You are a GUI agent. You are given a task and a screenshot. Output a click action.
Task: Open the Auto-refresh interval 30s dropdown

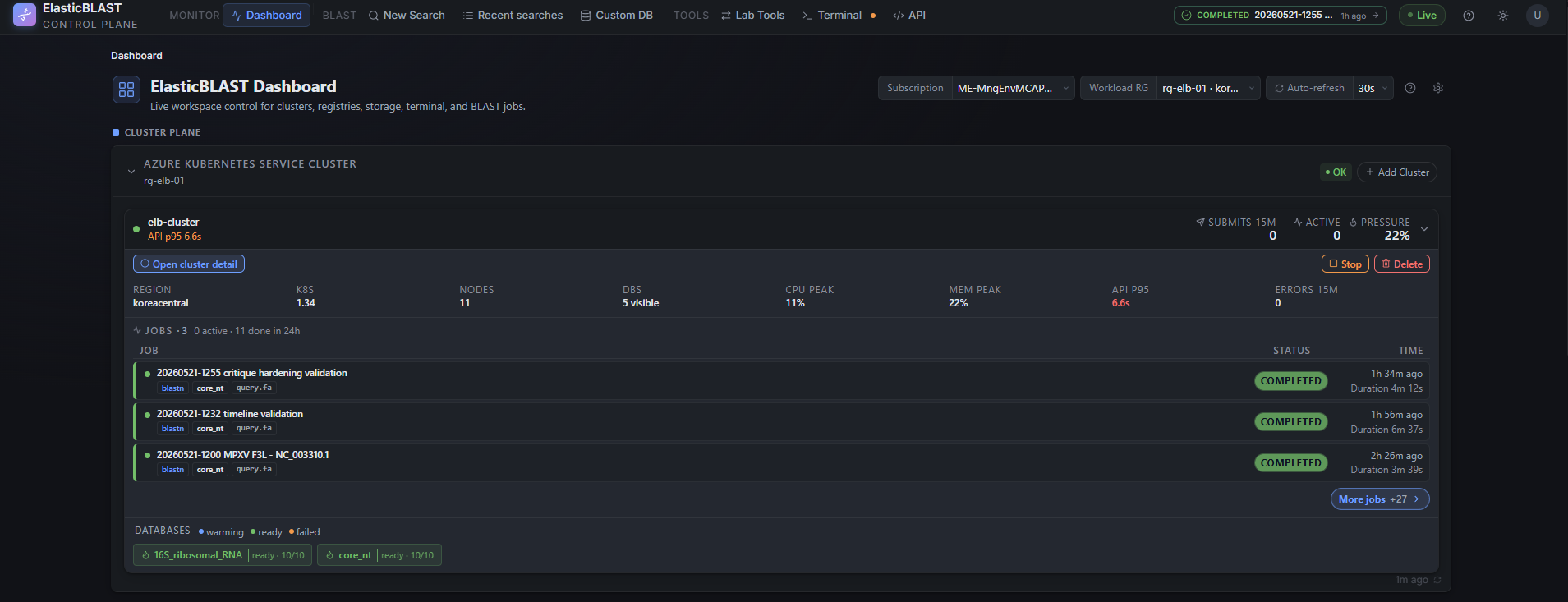1373,88
